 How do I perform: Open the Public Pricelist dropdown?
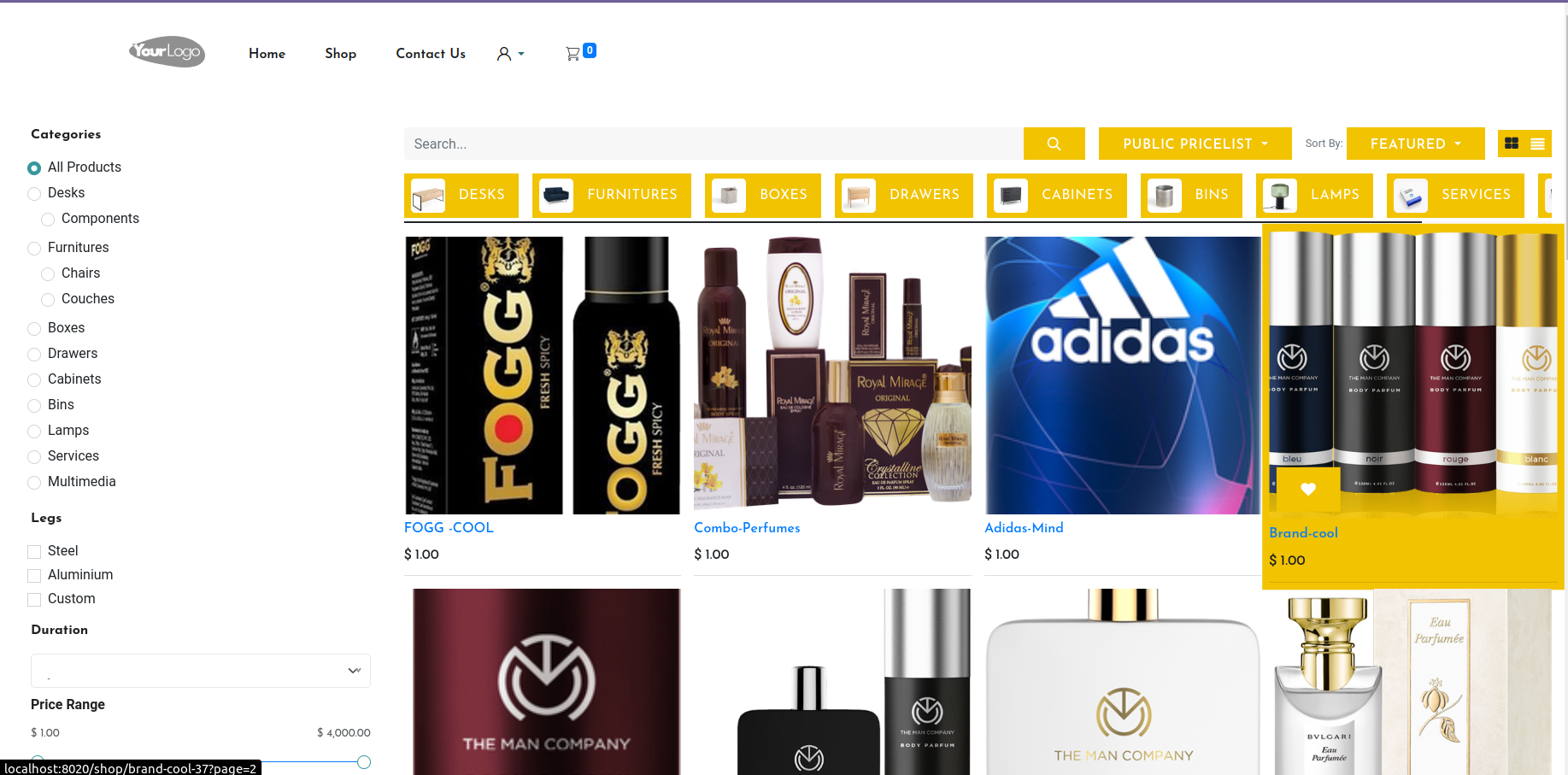coord(1195,144)
